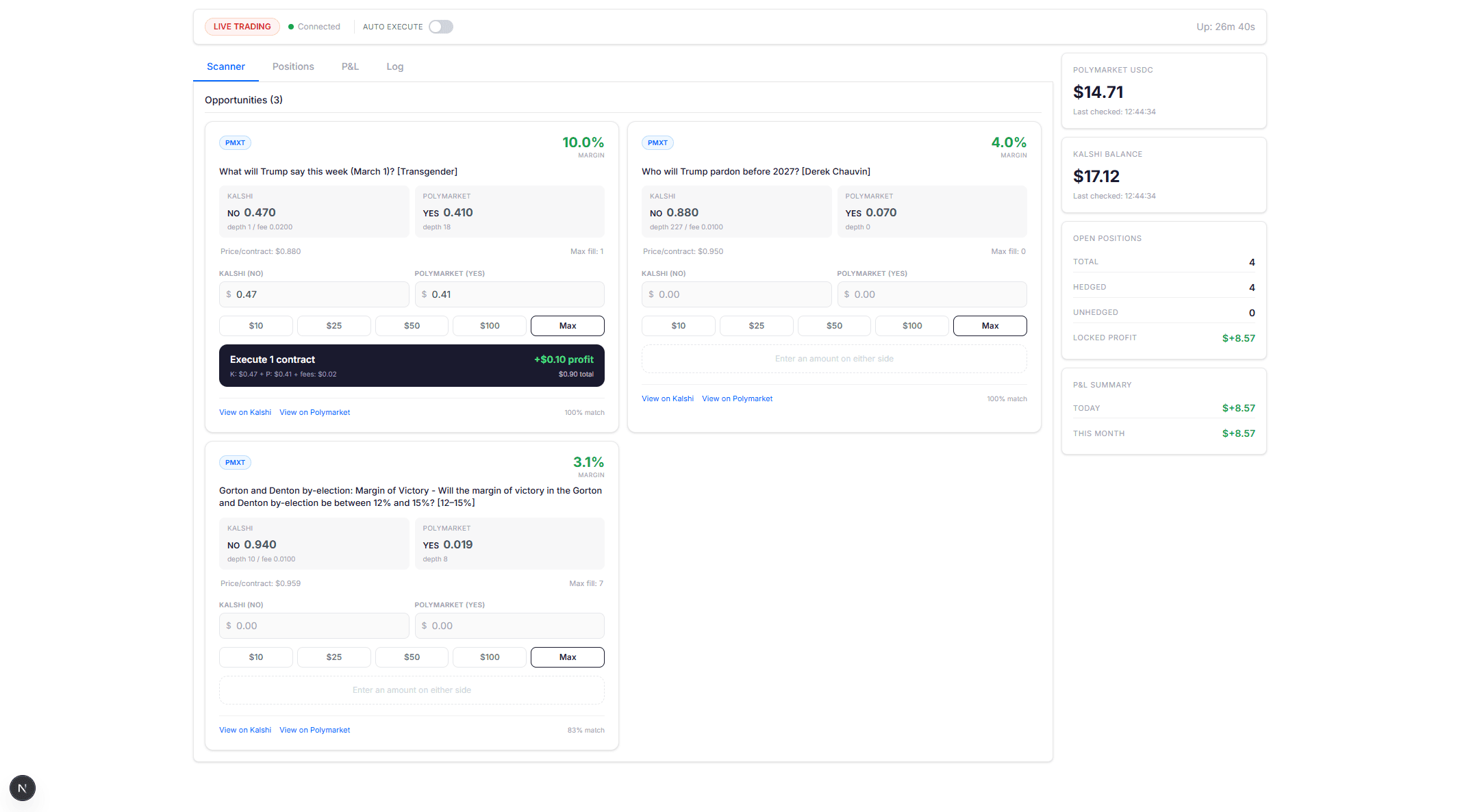Enable the Auto Execute toggle

click(x=440, y=27)
